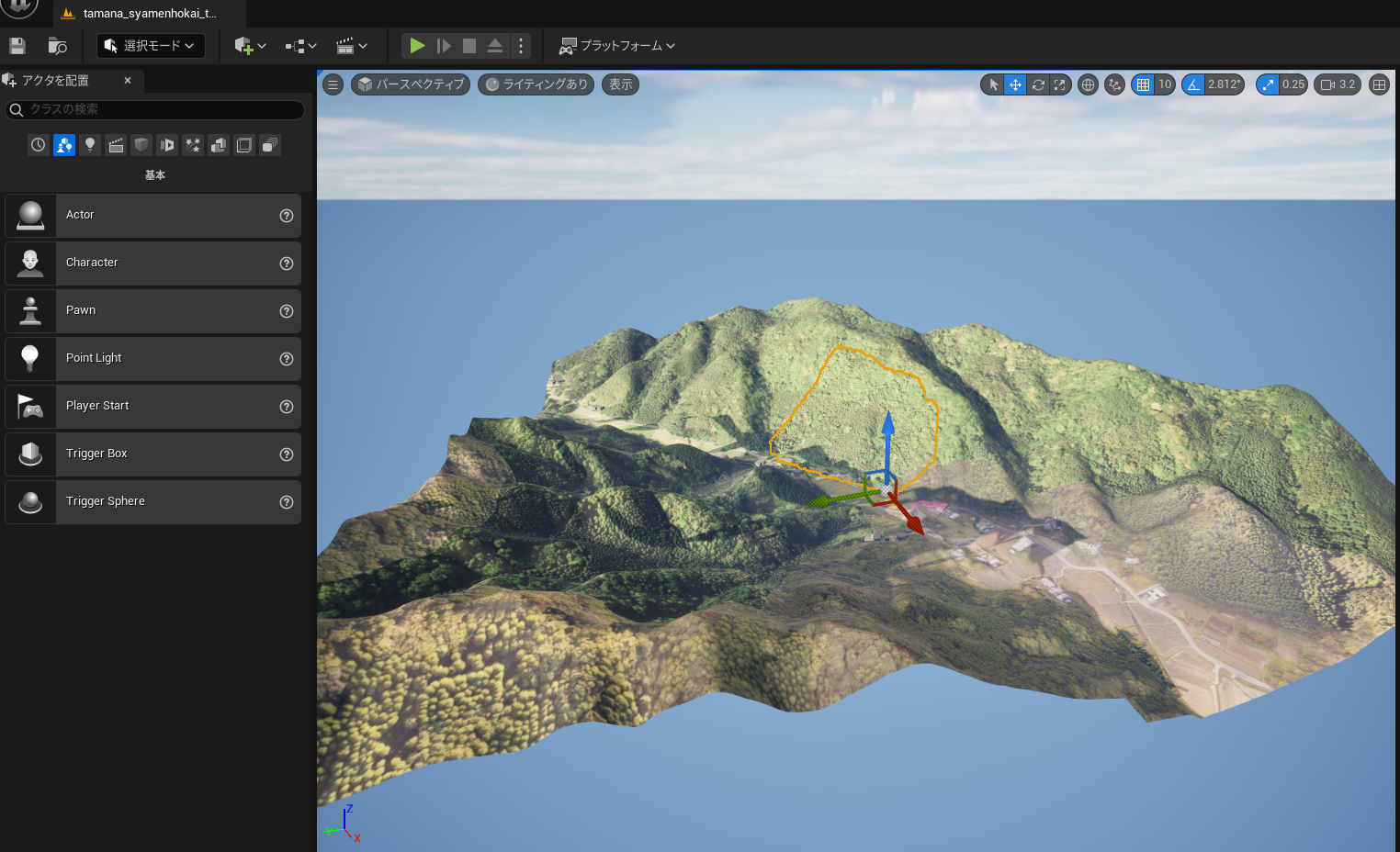This screenshot has height=852, width=1400.
Task: Toggle scale snapping
Action: [x=1268, y=84]
